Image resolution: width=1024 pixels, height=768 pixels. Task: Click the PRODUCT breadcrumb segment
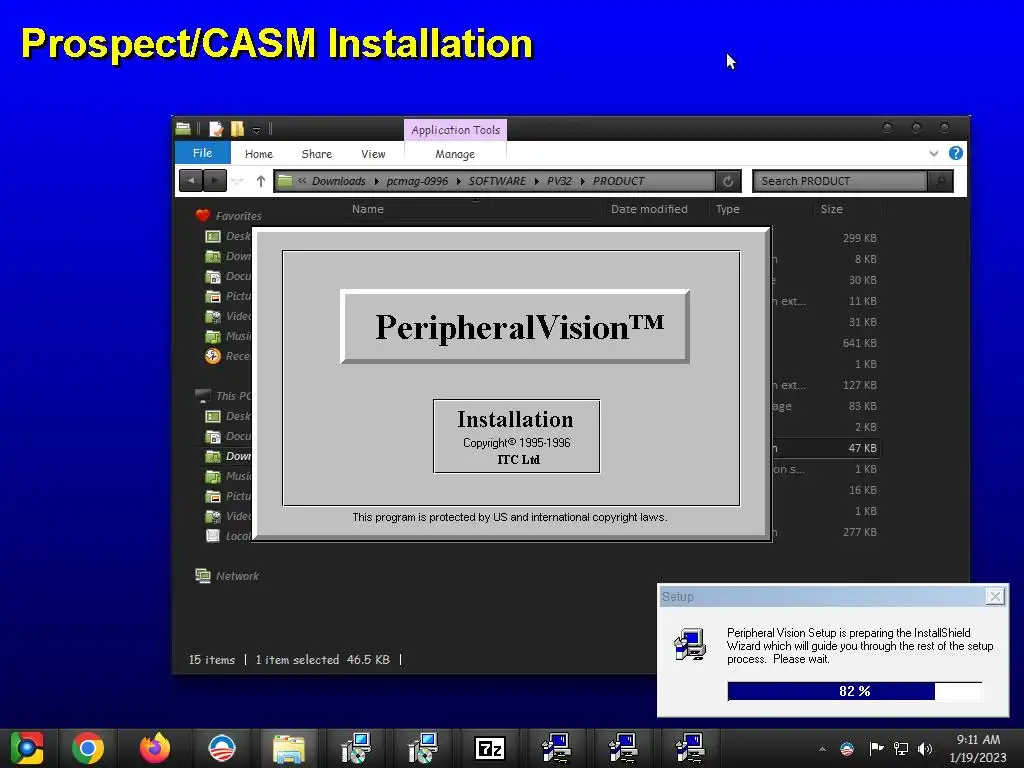pyautogui.click(x=618, y=181)
